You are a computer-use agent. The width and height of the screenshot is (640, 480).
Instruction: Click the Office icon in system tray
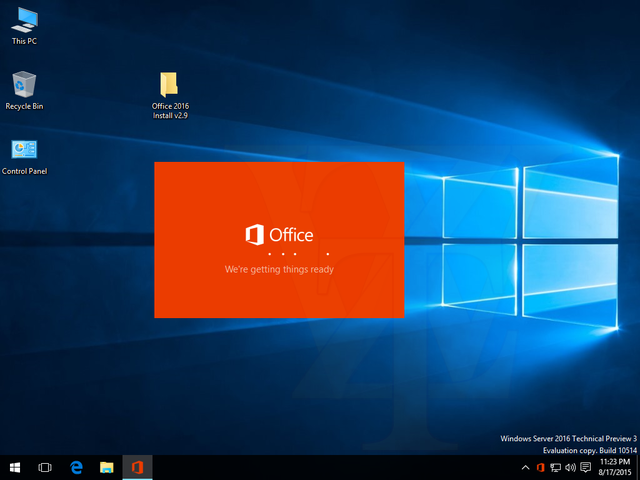[541, 468]
